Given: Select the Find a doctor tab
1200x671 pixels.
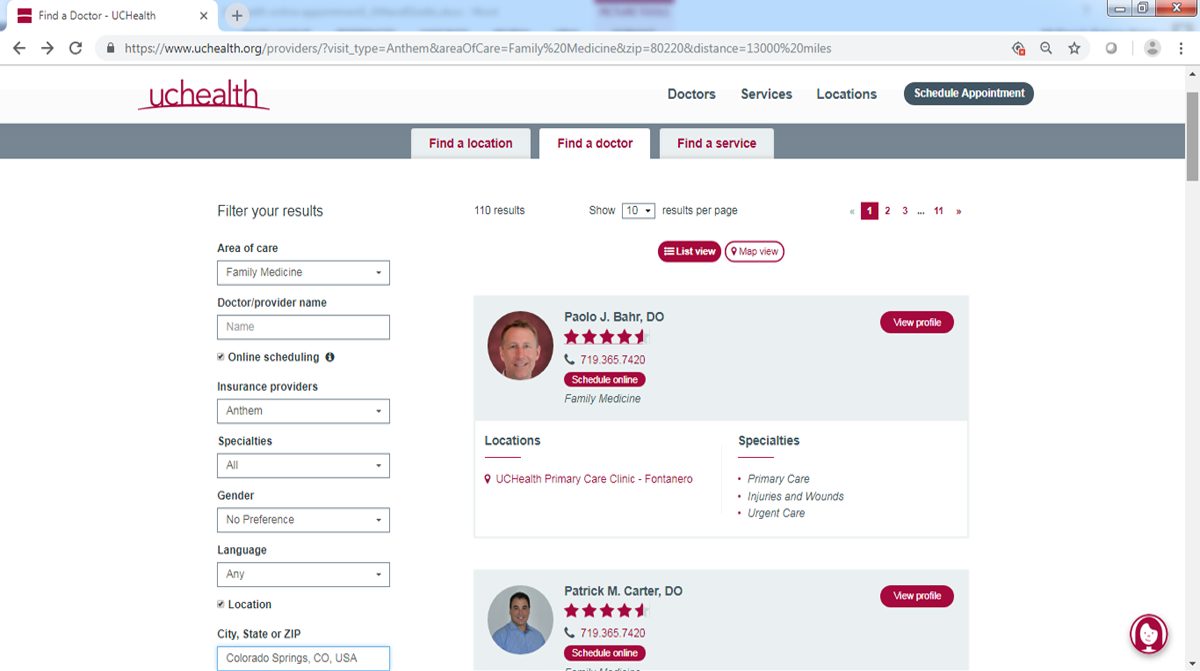Looking at the screenshot, I should 594,143.
